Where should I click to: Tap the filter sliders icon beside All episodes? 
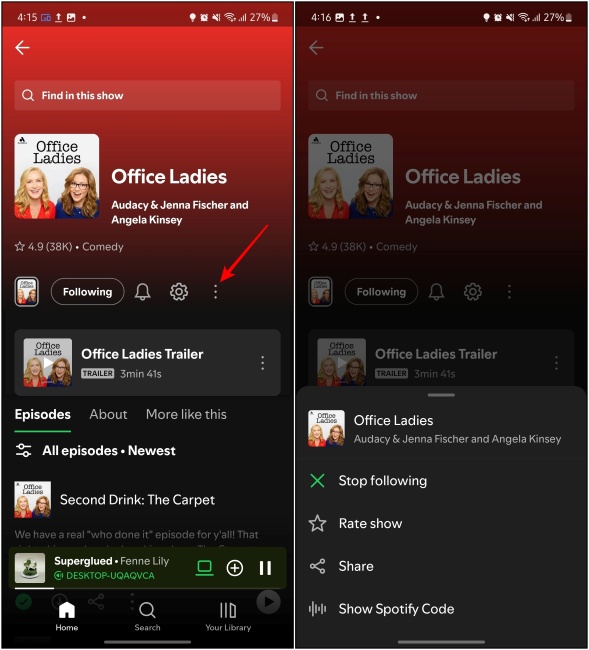[23, 451]
